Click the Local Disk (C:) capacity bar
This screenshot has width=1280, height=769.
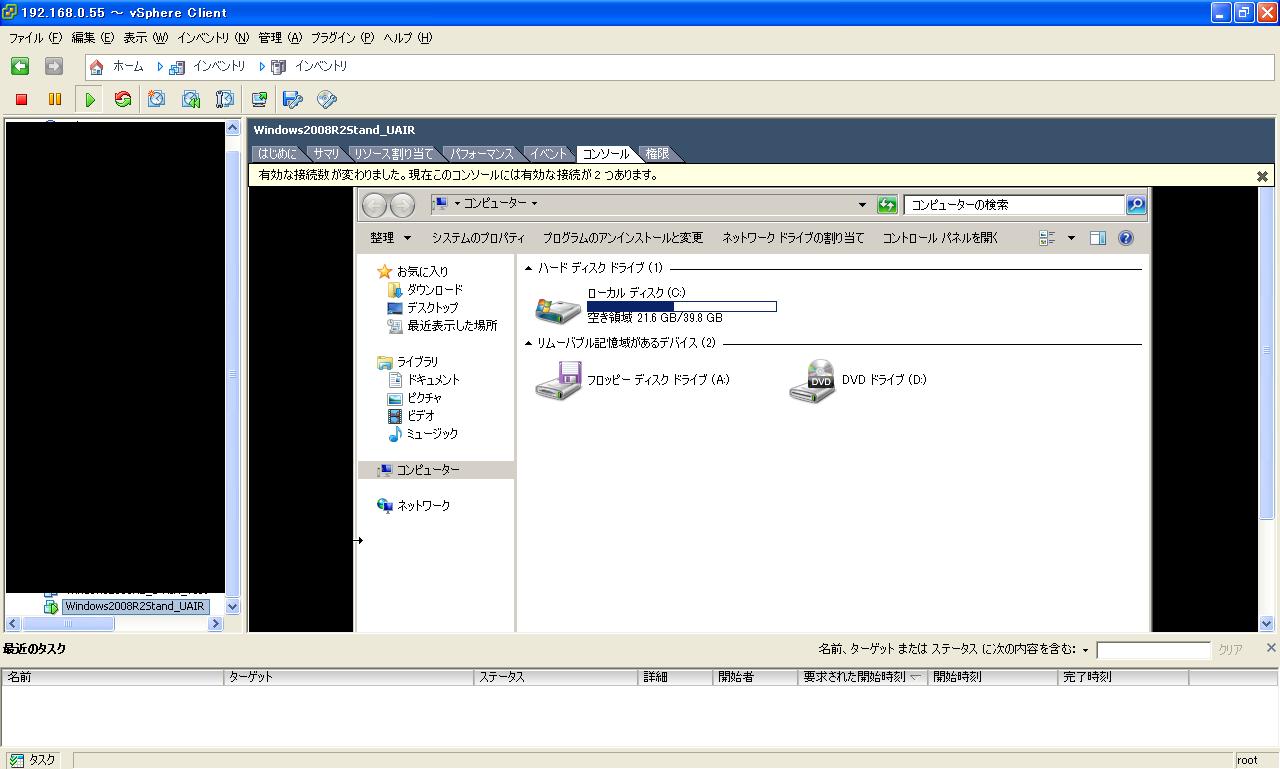point(681,306)
